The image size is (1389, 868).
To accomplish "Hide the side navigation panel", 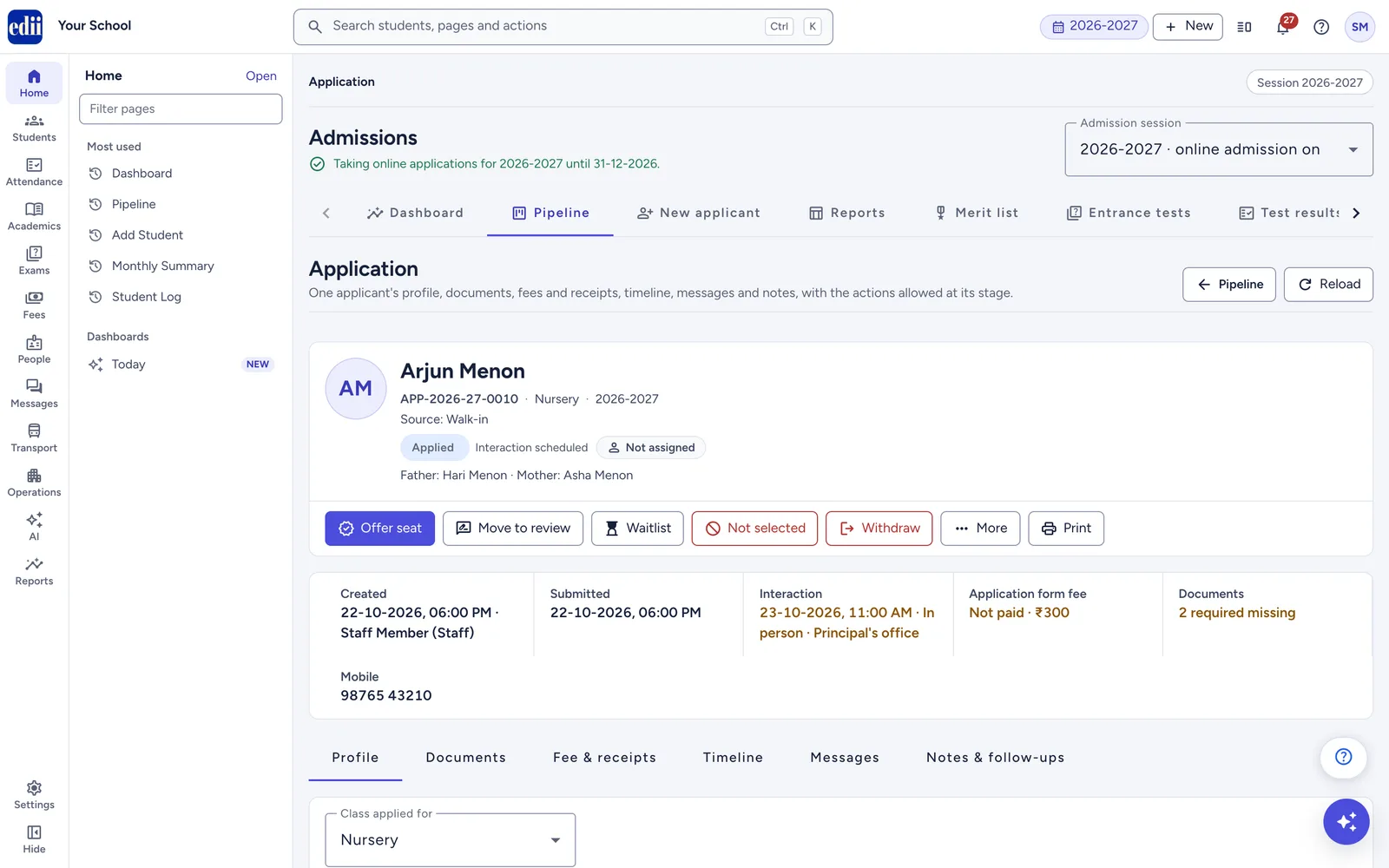I will (34, 838).
